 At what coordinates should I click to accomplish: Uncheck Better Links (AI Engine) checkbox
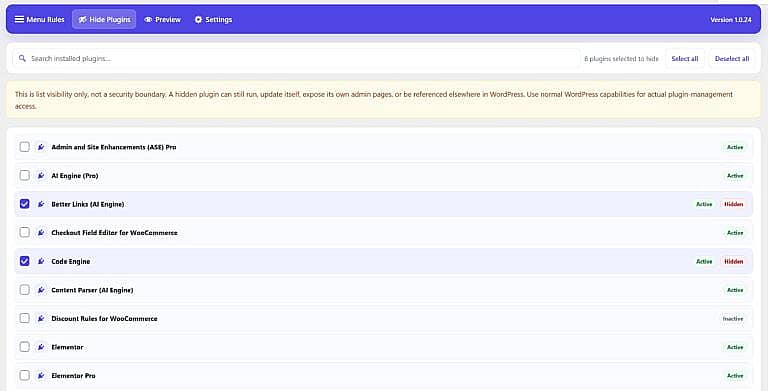click(x=24, y=204)
